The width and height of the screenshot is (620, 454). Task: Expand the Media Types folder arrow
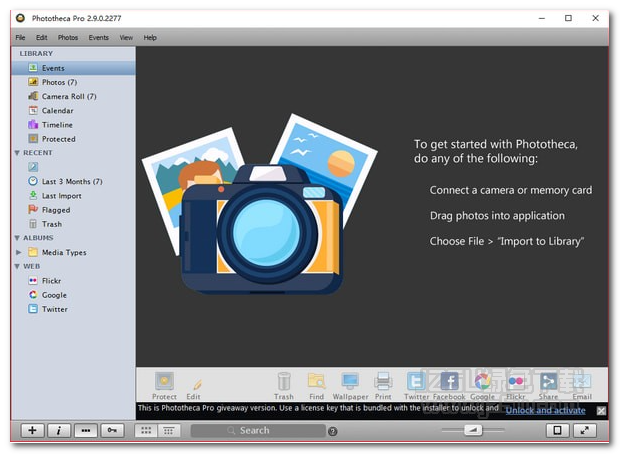point(18,252)
